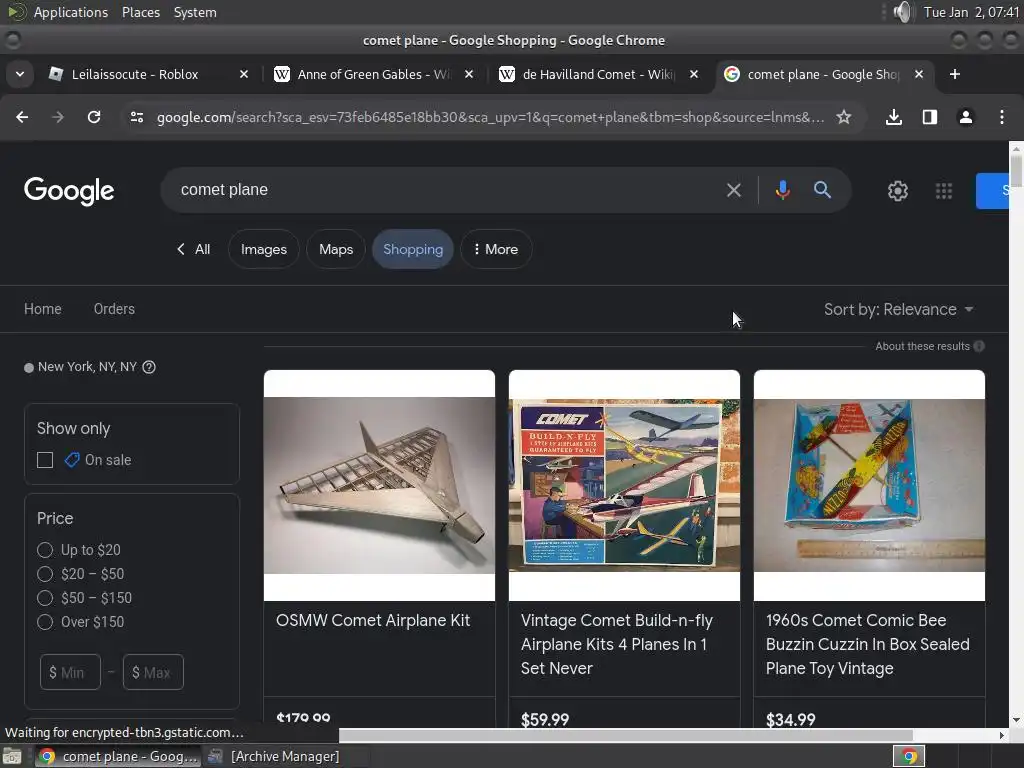Click the horizontal scrollbar thumb

[626, 735]
